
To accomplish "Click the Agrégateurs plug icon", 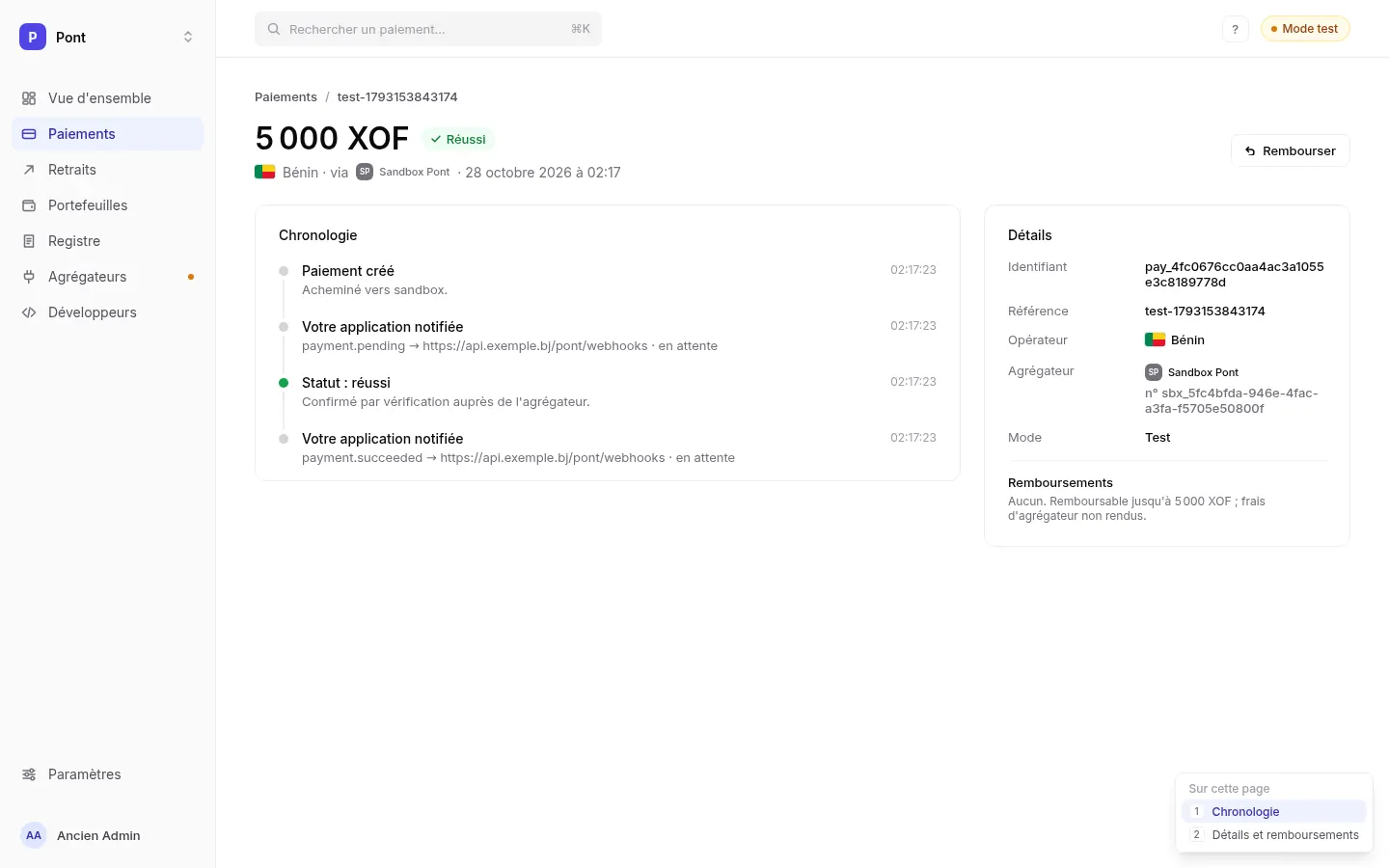I will coord(29,277).
